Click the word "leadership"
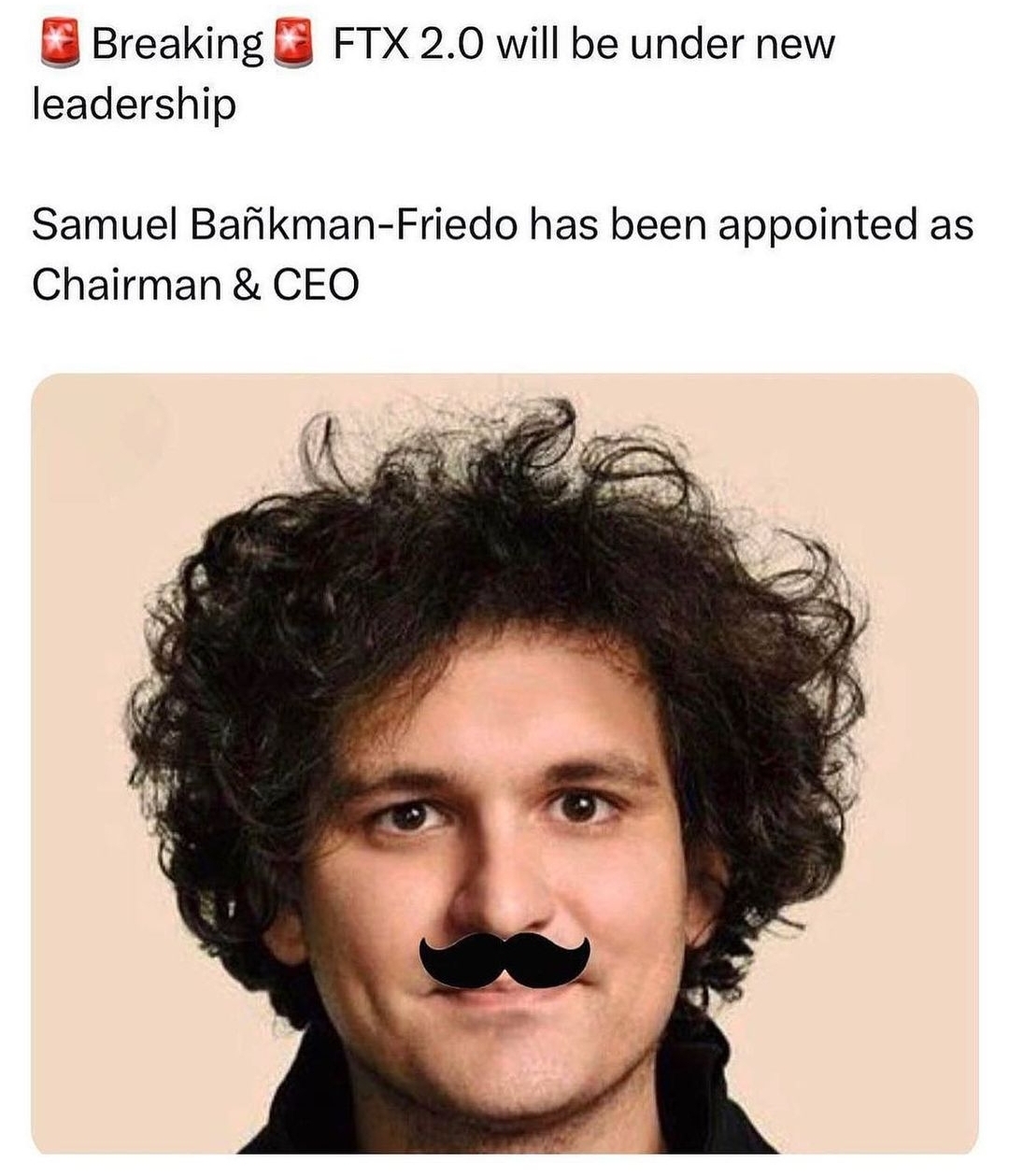The width and height of the screenshot is (1009, 1176). point(134,105)
